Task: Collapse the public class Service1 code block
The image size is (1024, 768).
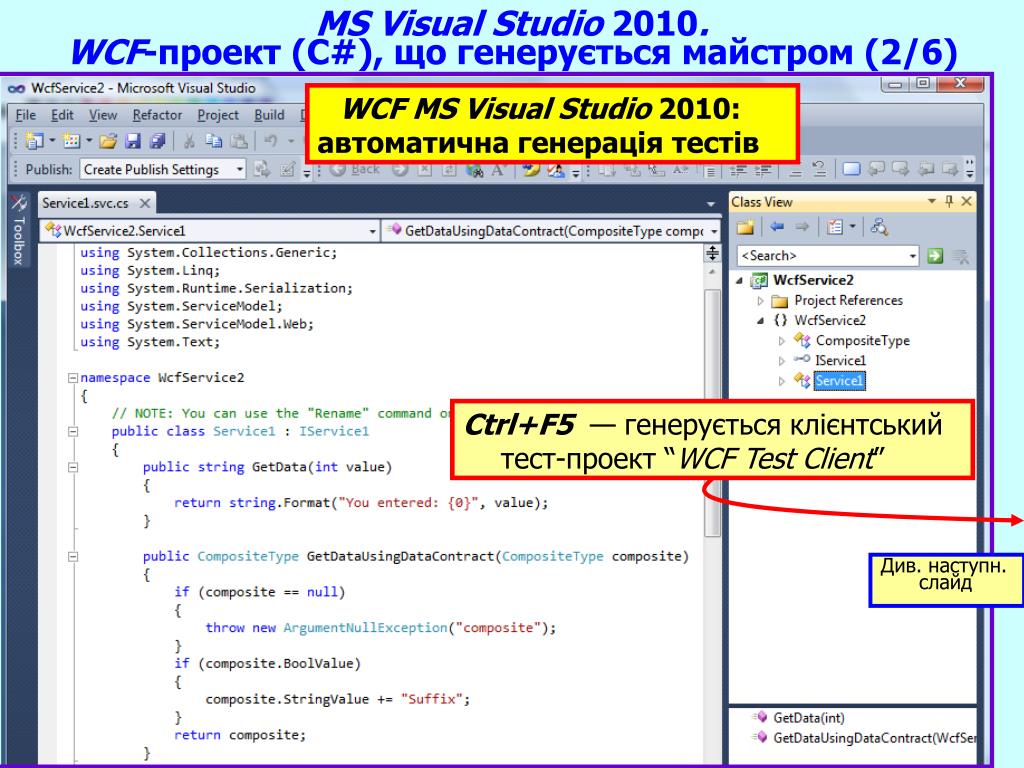Action: (x=73, y=431)
